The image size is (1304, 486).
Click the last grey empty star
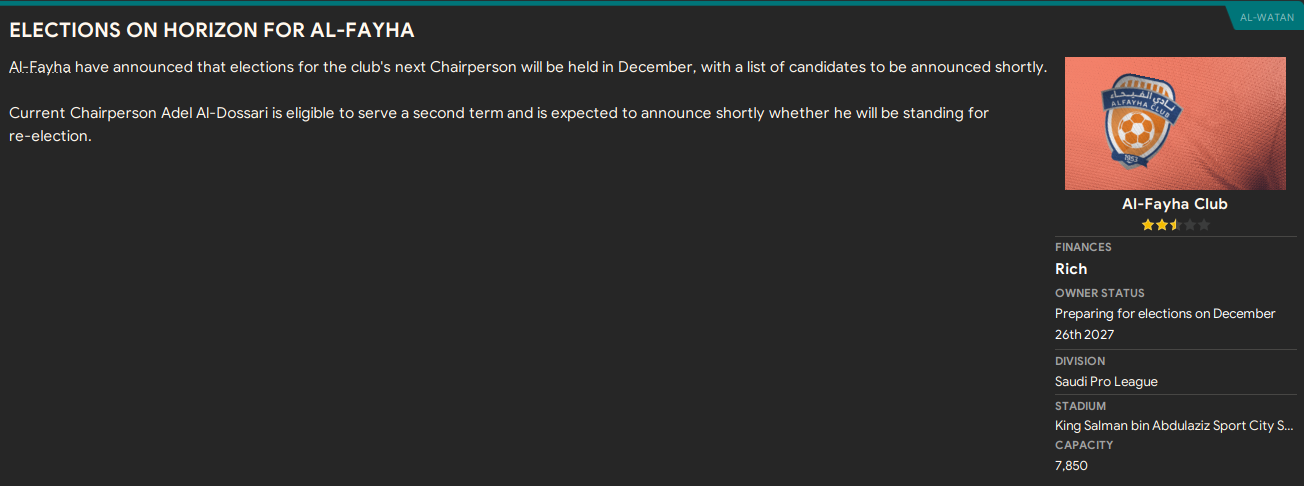[x=1204, y=225]
